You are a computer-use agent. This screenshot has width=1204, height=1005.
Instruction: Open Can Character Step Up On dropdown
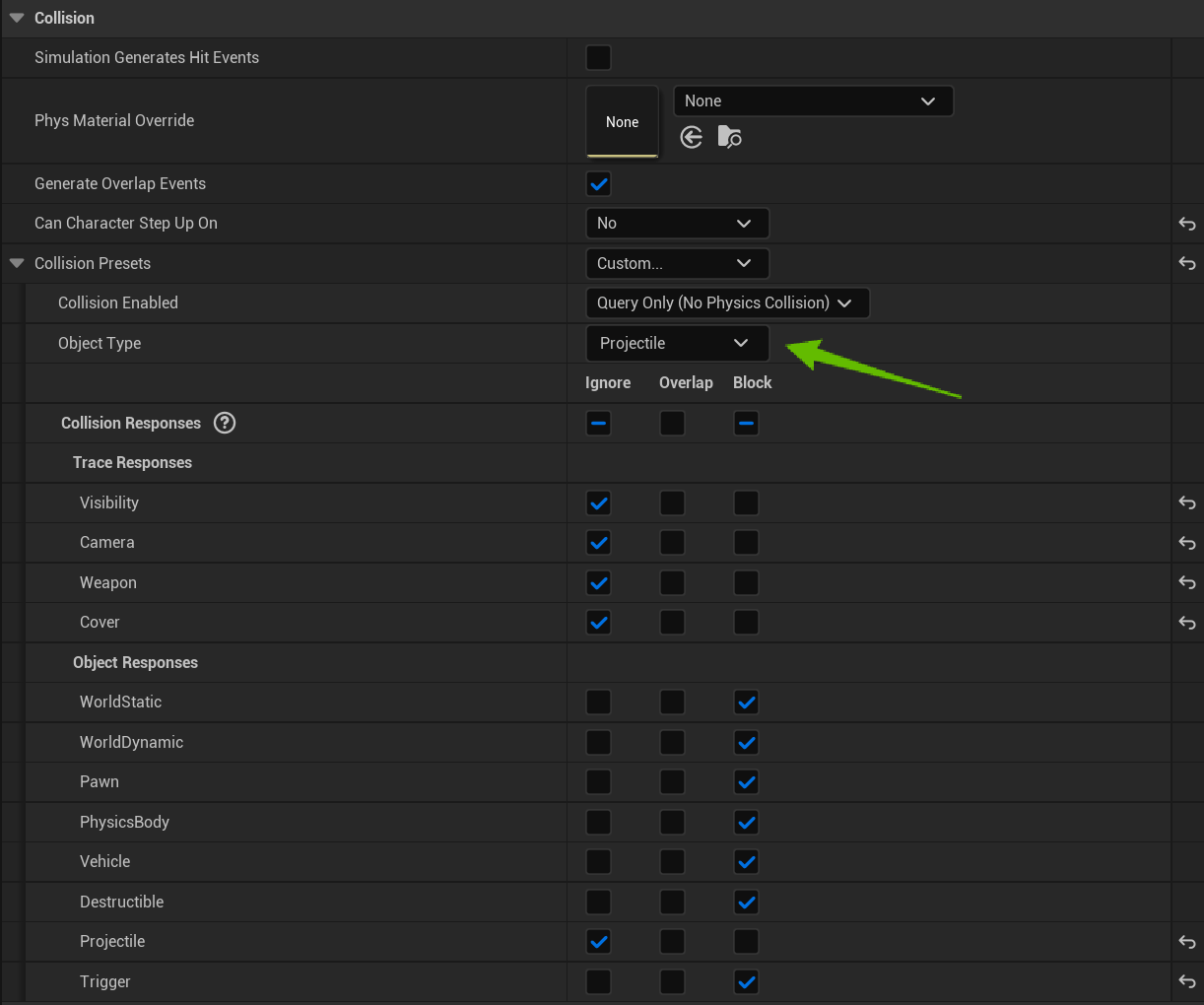click(x=676, y=224)
